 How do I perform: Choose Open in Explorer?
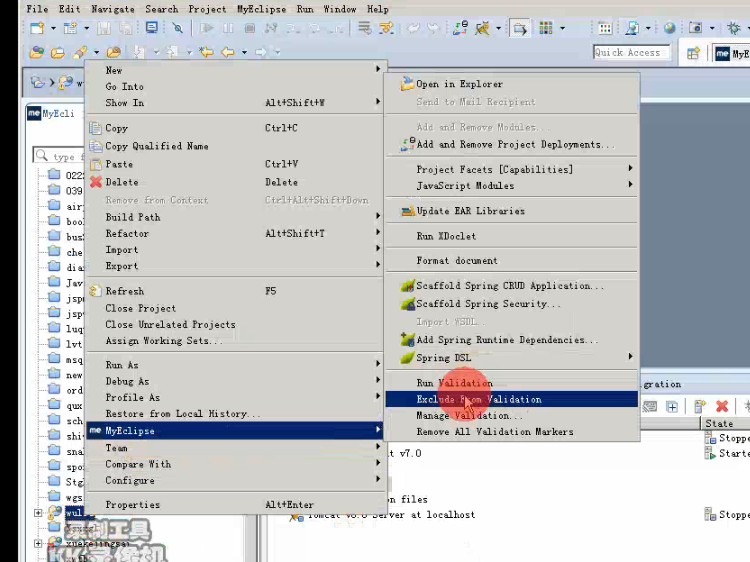512,84
